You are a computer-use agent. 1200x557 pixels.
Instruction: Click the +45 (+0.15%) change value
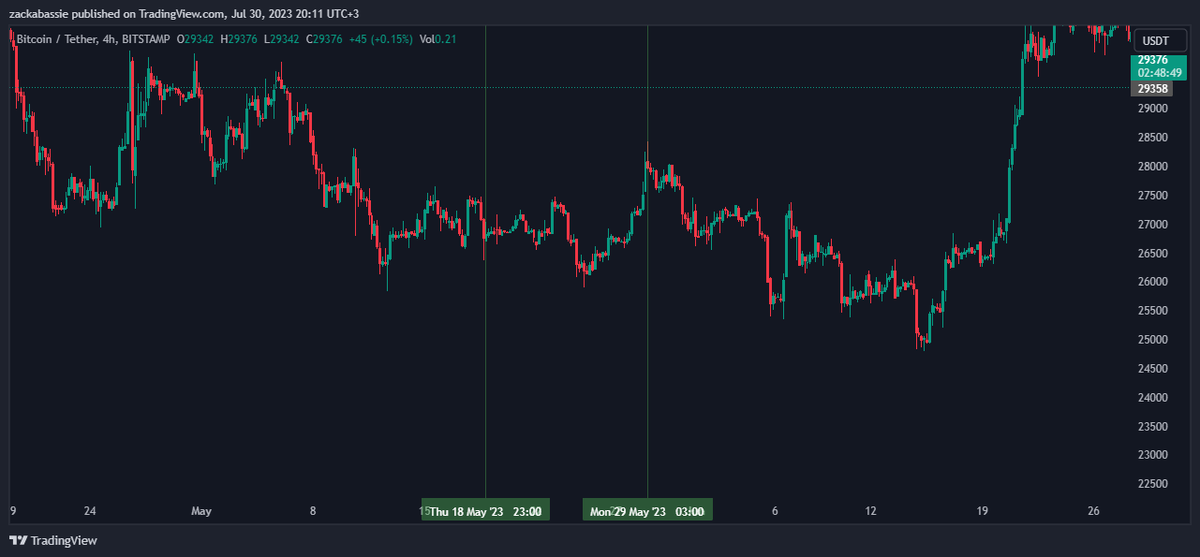tap(379, 39)
